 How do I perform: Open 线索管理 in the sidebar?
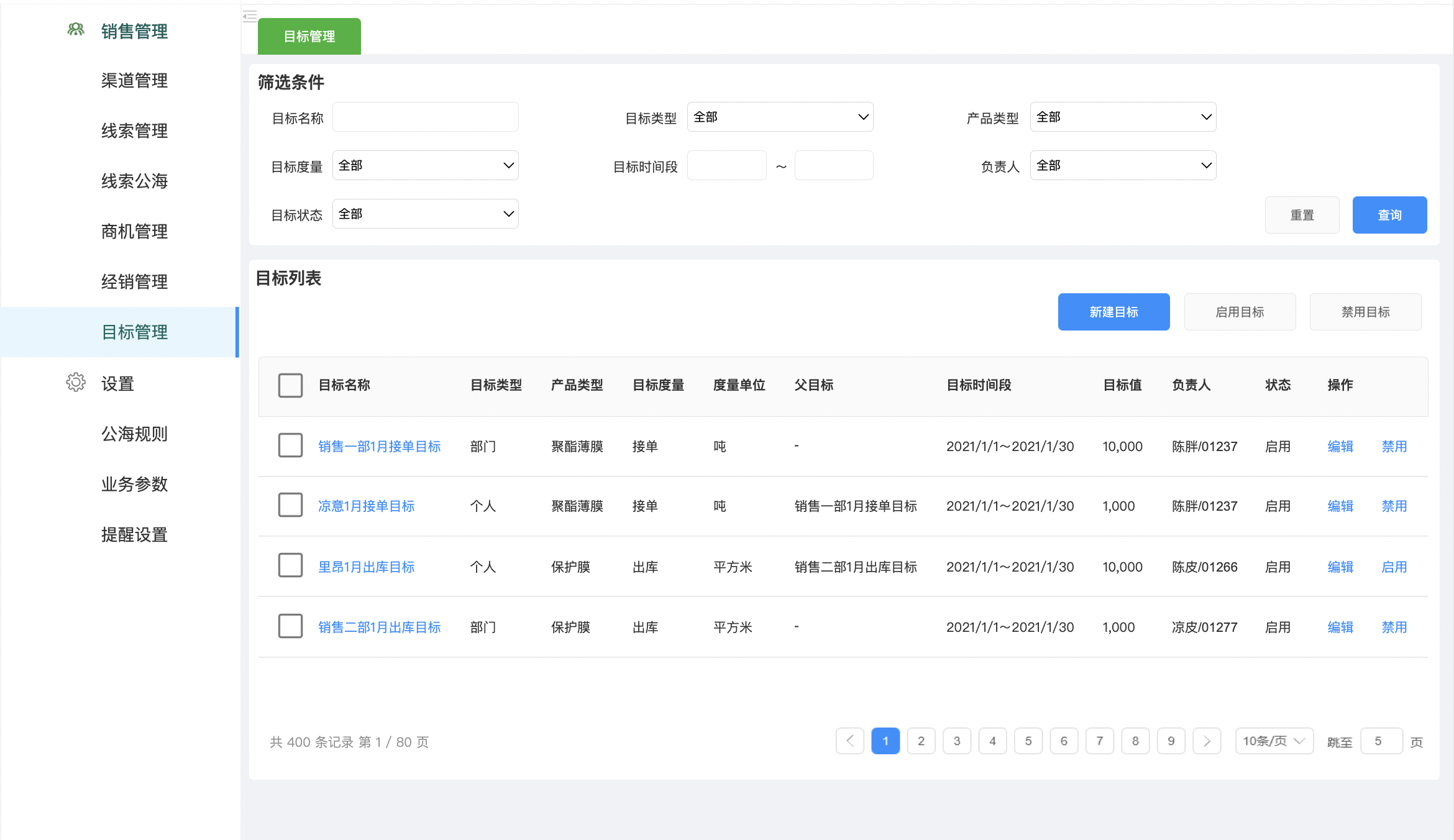(134, 130)
